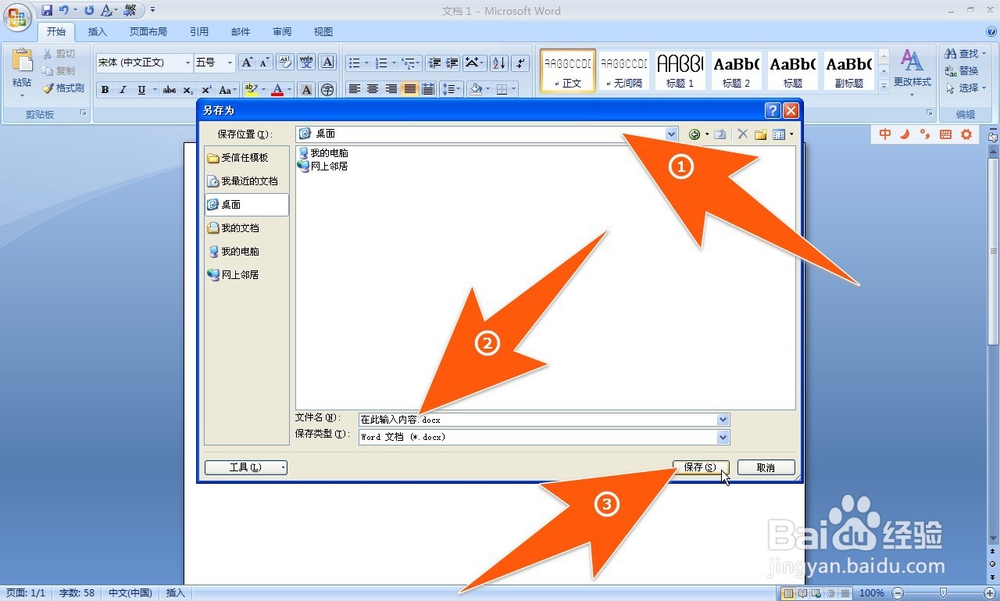Select 我的文档 in the places sidebar
Image resolution: width=1000 pixels, height=601 pixels.
pyautogui.click(x=247, y=228)
